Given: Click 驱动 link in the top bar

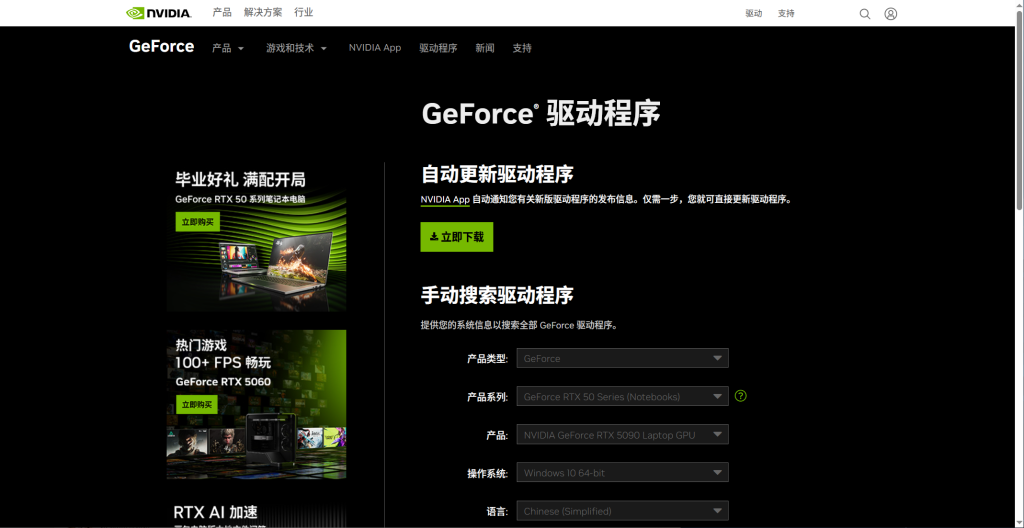Looking at the screenshot, I should (x=754, y=13).
